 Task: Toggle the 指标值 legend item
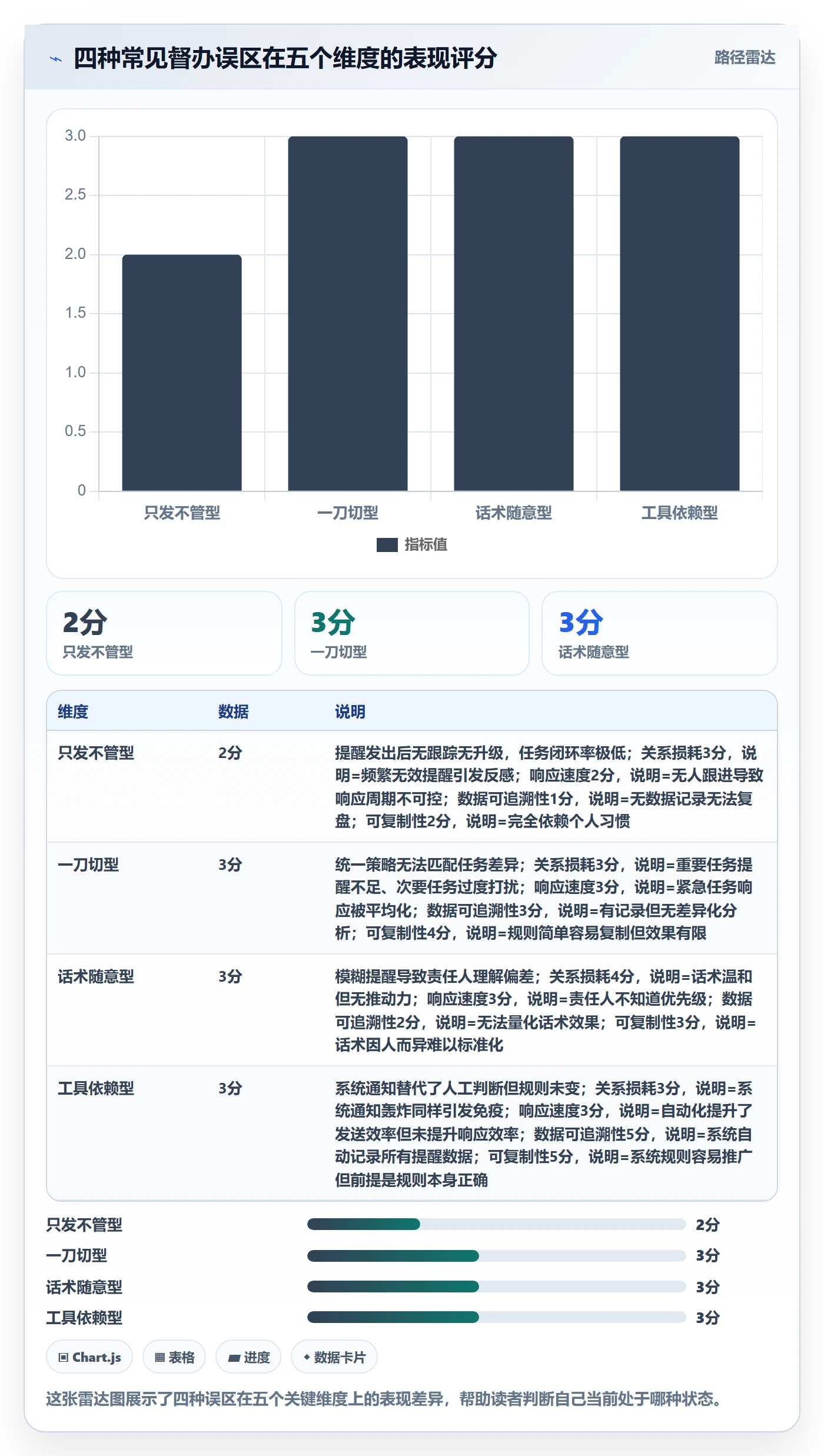click(412, 544)
